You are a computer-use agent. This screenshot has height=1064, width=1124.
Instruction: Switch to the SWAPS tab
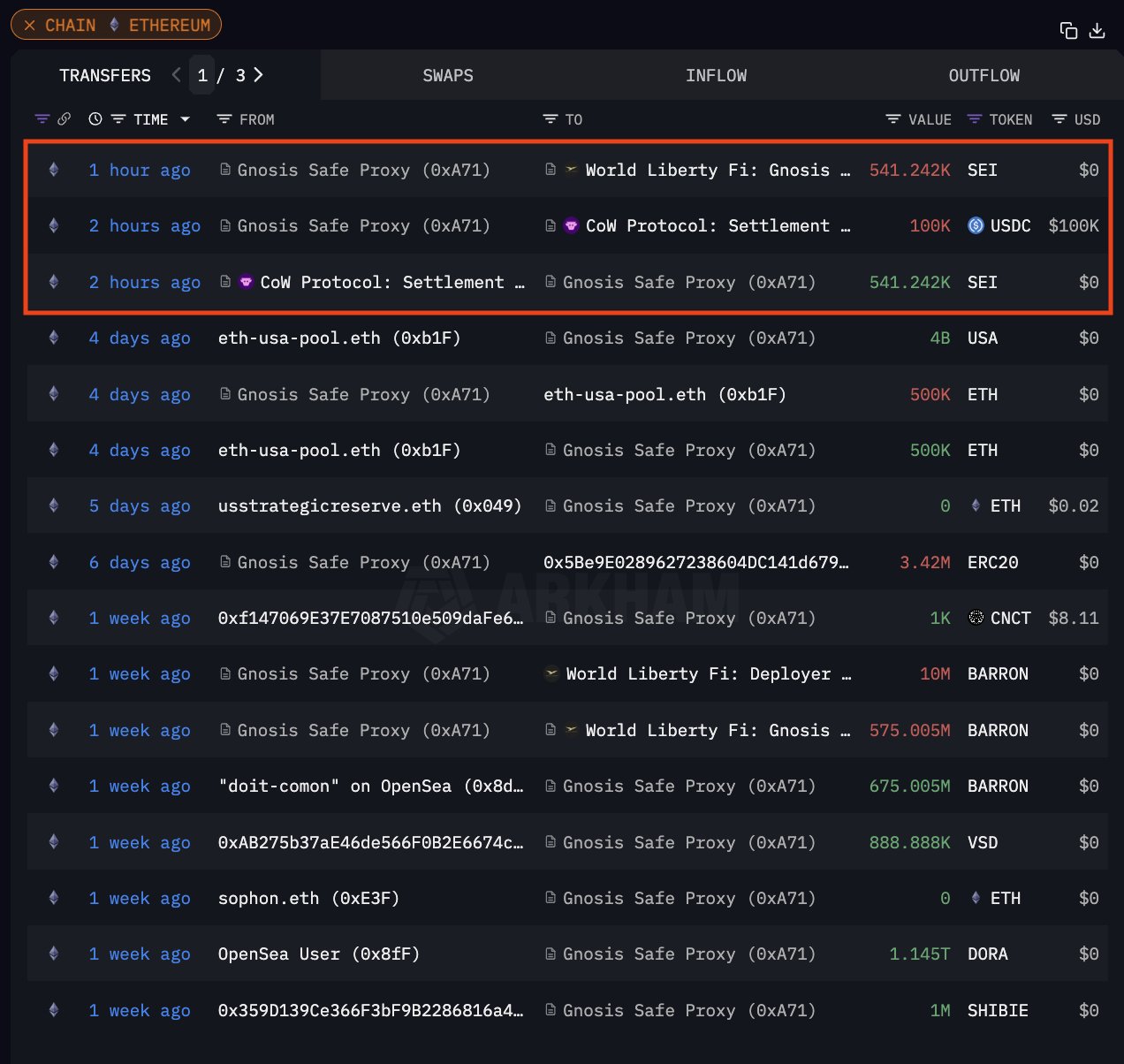447,76
